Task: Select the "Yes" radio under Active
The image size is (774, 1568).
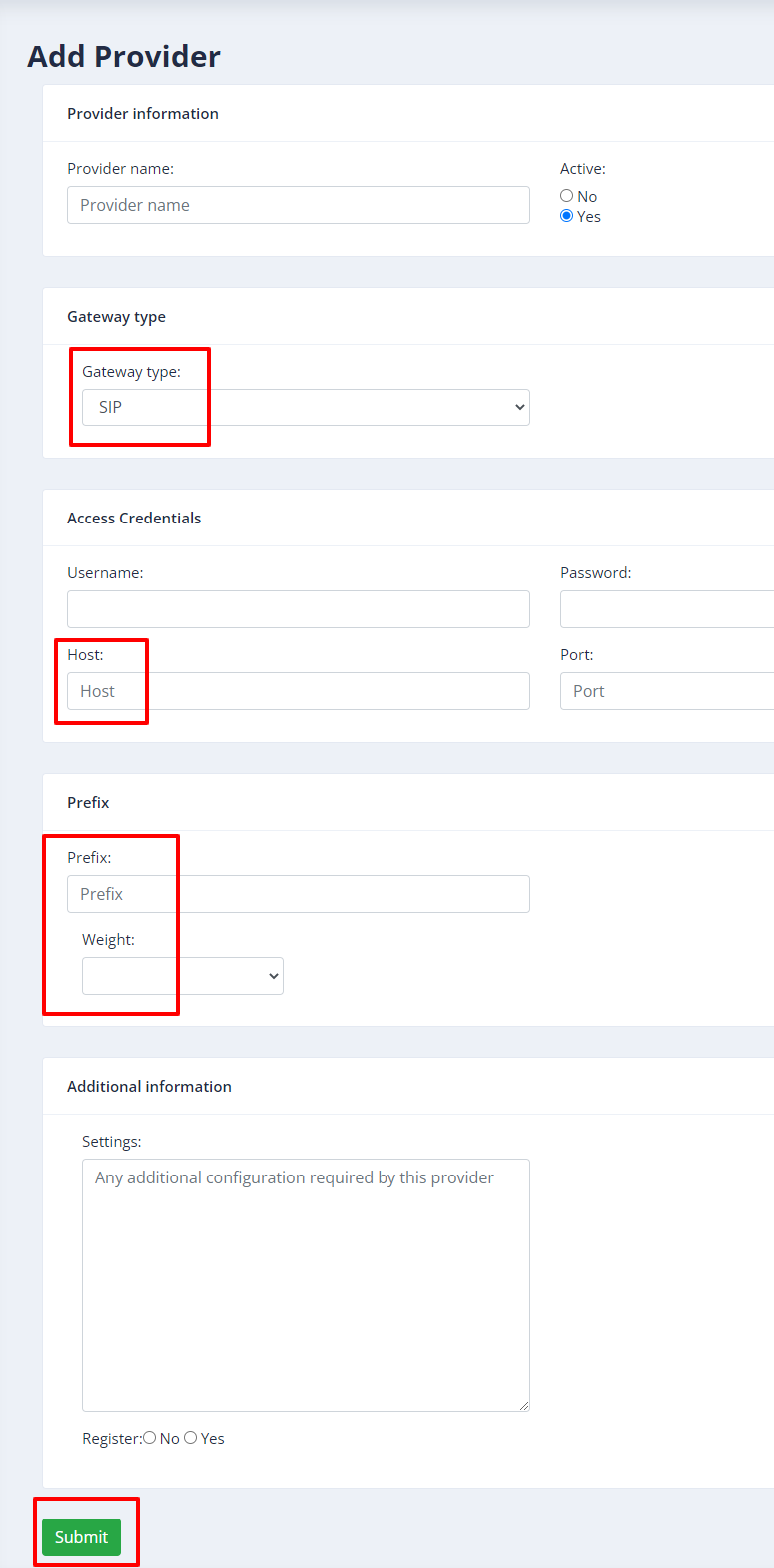Action: 566,216
